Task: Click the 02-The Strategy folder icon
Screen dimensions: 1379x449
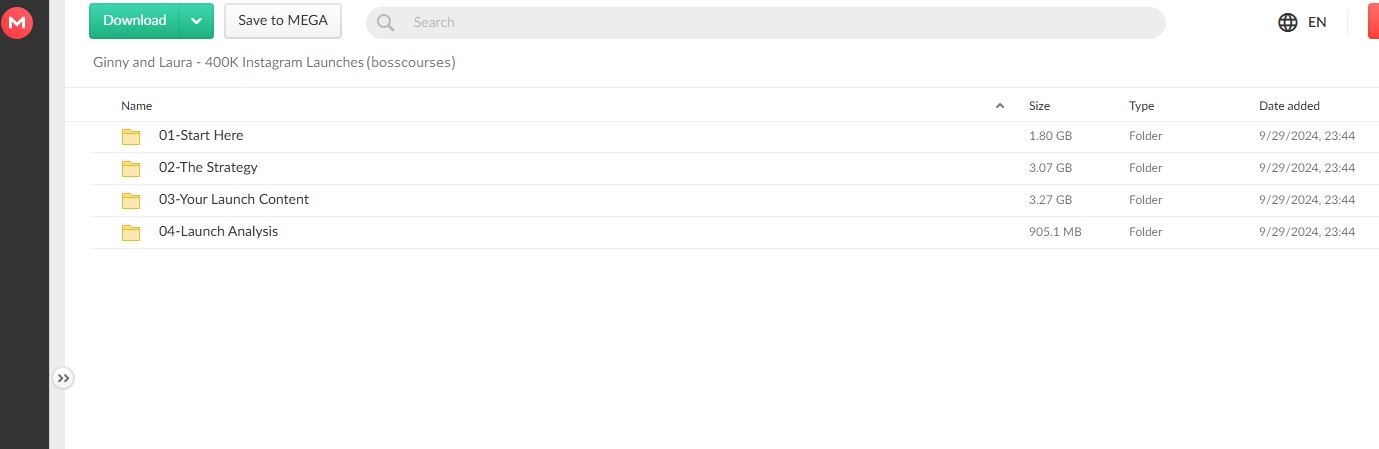Action: 131,168
